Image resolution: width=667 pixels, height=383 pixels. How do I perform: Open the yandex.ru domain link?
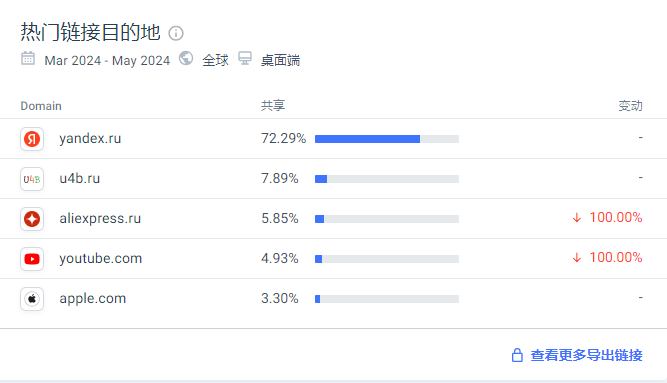(90, 139)
